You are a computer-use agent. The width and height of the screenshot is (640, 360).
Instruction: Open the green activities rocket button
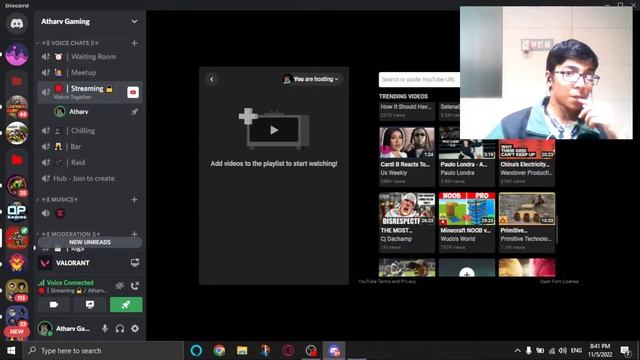point(126,304)
